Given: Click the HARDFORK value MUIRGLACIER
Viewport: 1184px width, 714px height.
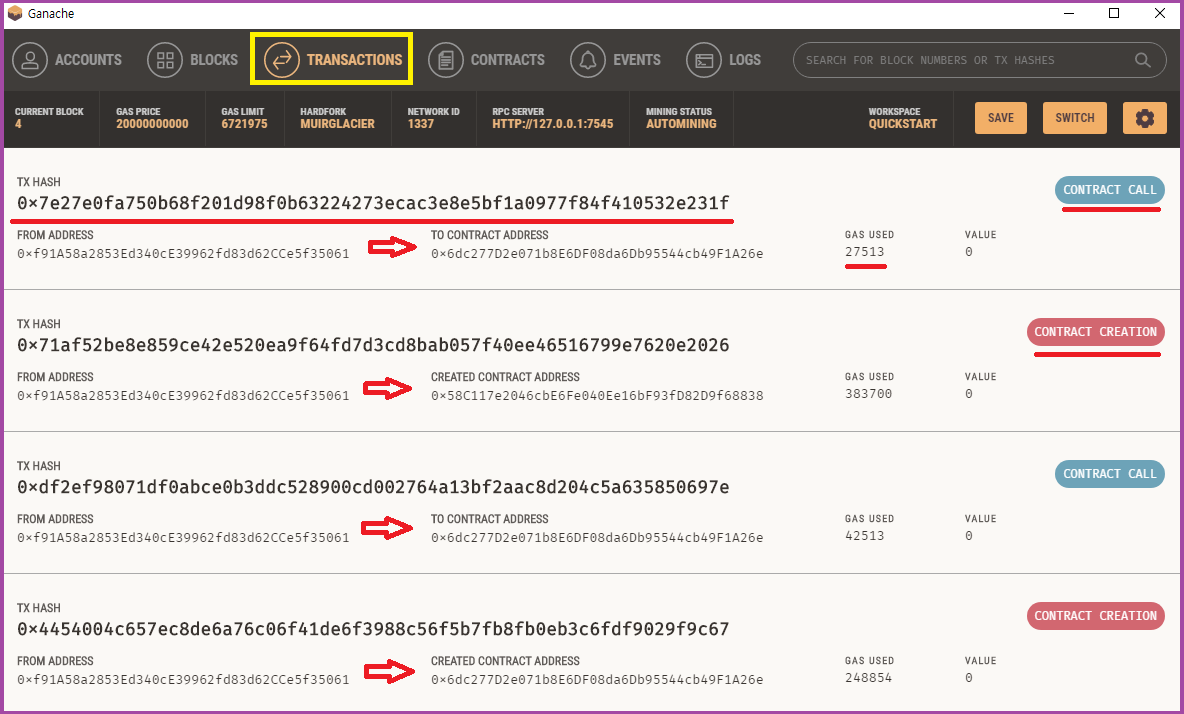Looking at the screenshot, I should 338,124.
